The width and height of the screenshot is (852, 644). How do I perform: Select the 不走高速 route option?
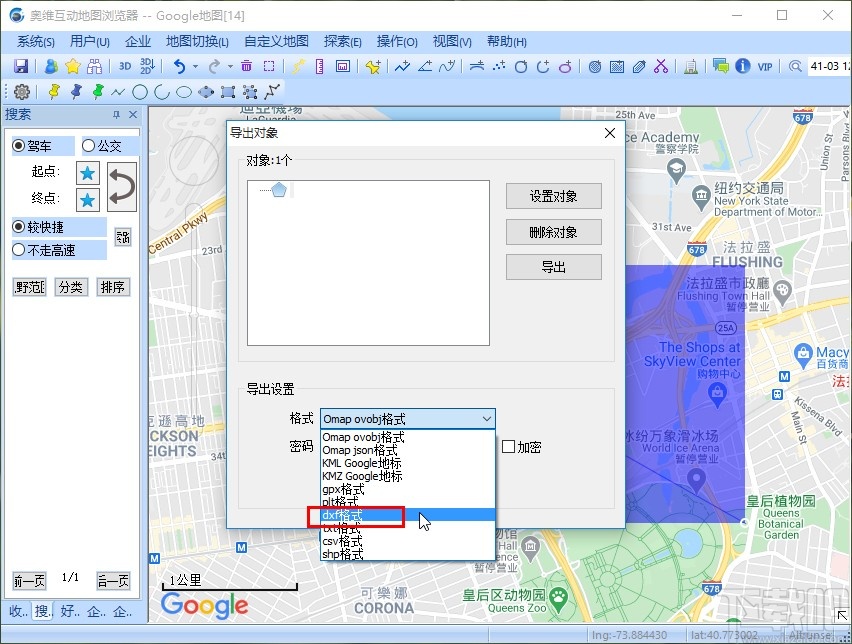coord(20,250)
